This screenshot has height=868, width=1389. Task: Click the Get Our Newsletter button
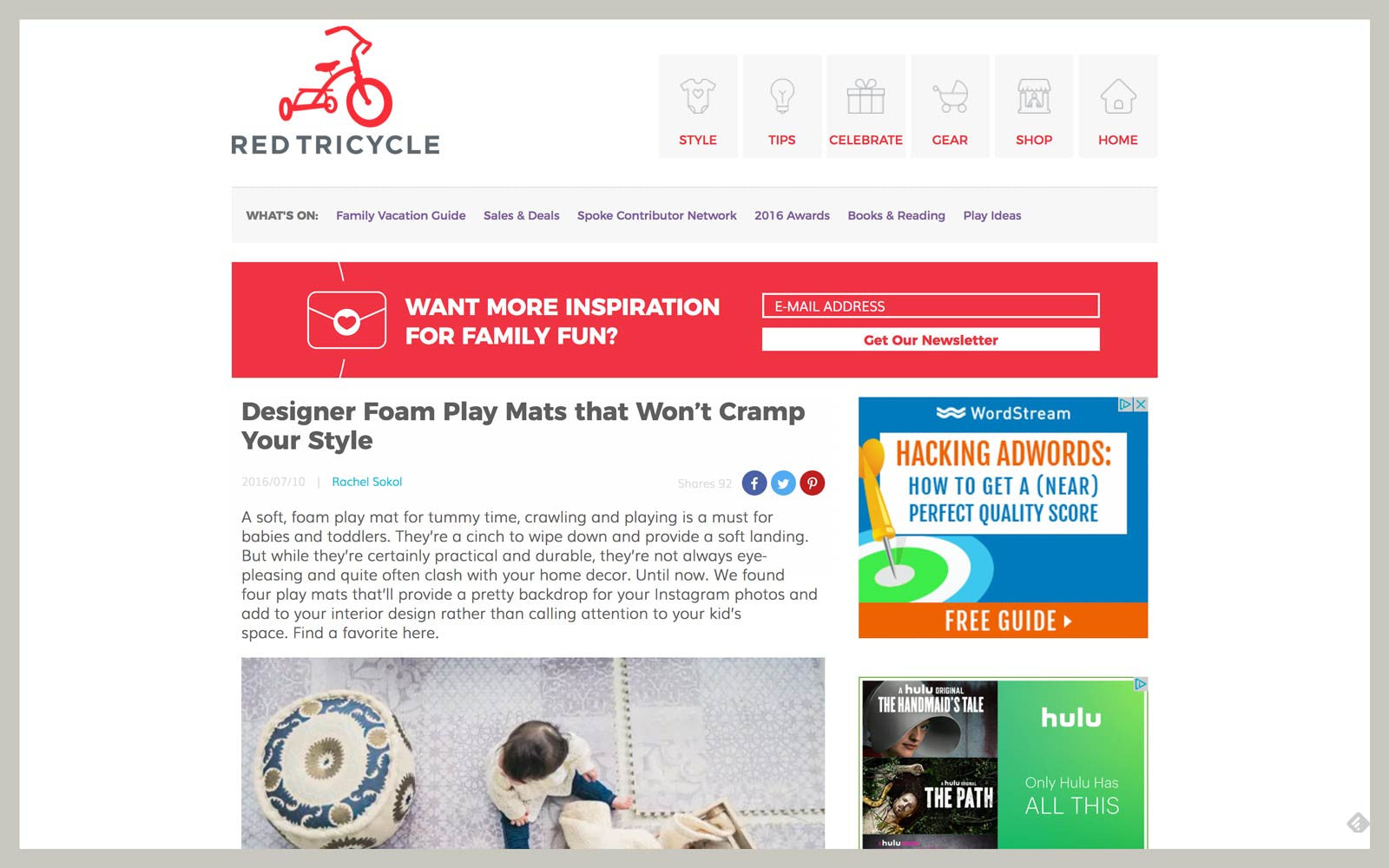tap(931, 339)
